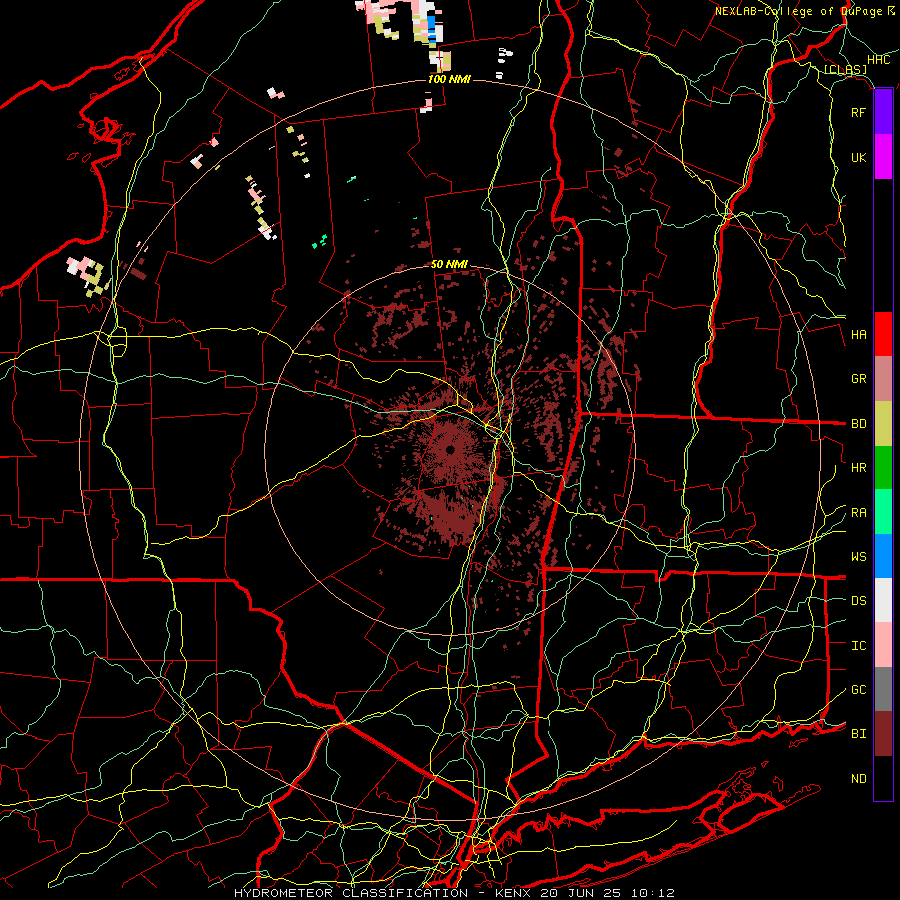Click the GC legend label
The height and width of the screenshot is (900, 900).
pos(858,690)
